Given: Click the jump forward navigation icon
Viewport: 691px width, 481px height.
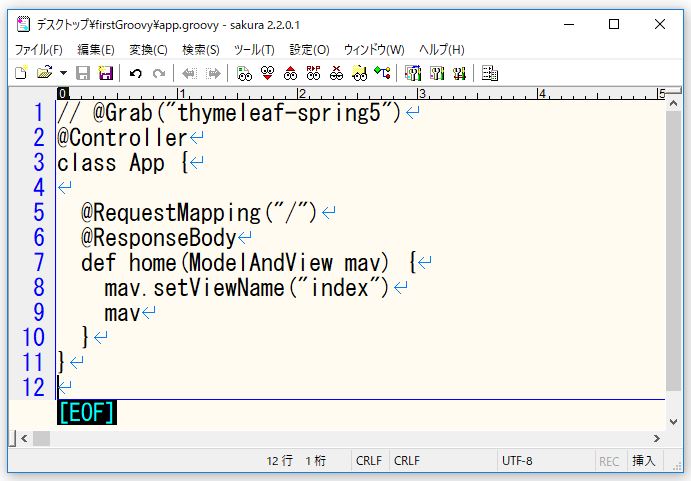Looking at the screenshot, I should pos(213,73).
